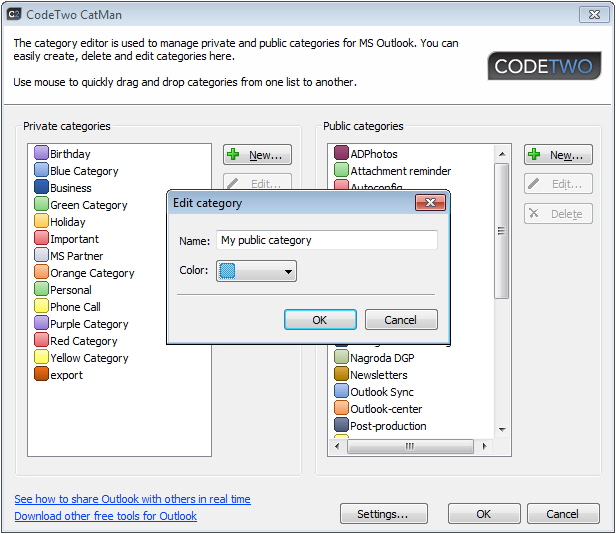This screenshot has height=534, width=616.
Task: Click the CodeTwo logo
Action: click(x=544, y=66)
